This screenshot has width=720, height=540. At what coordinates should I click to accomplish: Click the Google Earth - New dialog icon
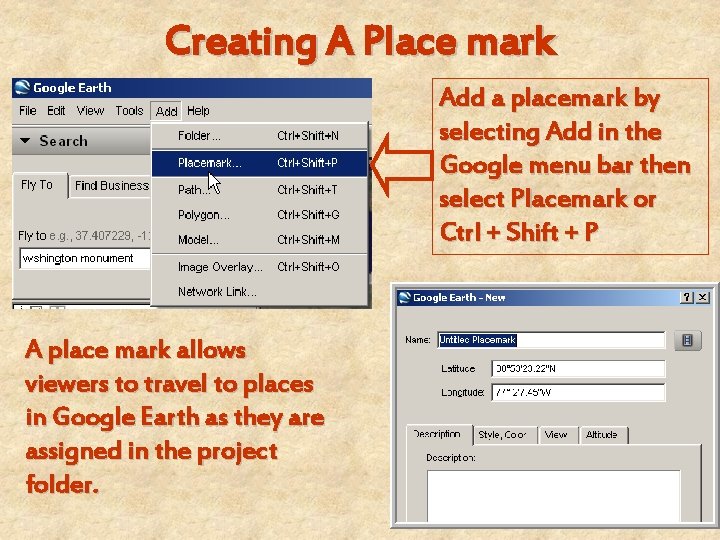(405, 298)
